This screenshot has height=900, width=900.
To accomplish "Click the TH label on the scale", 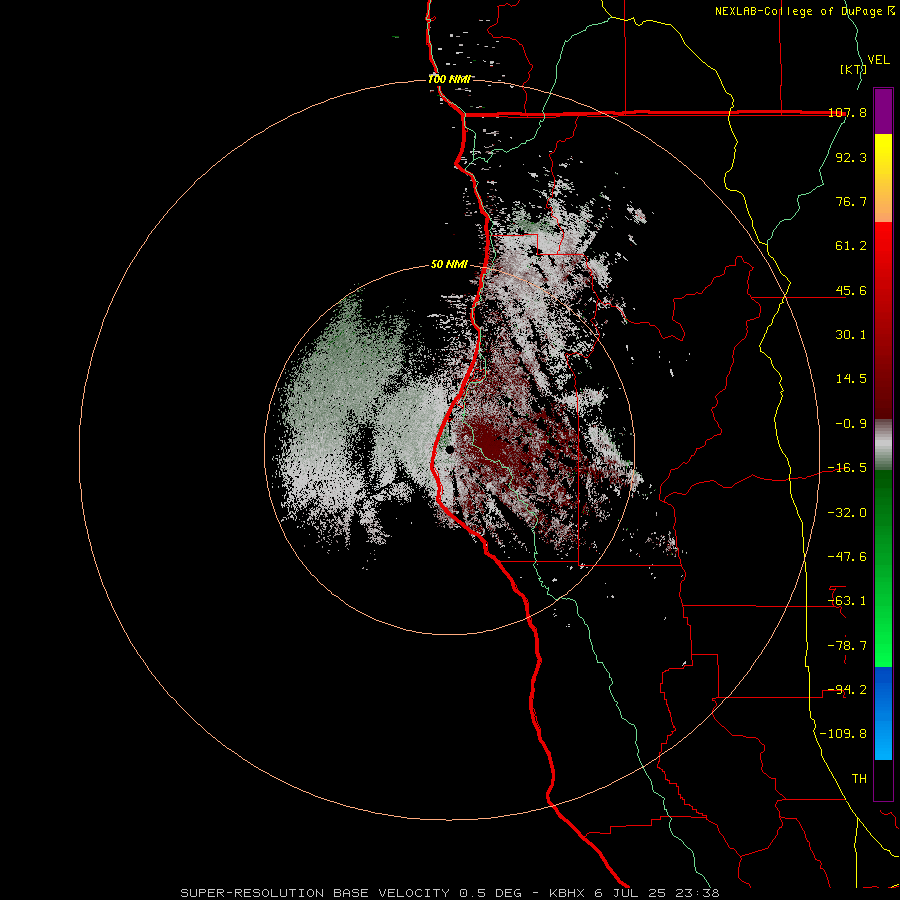I will coord(859,779).
